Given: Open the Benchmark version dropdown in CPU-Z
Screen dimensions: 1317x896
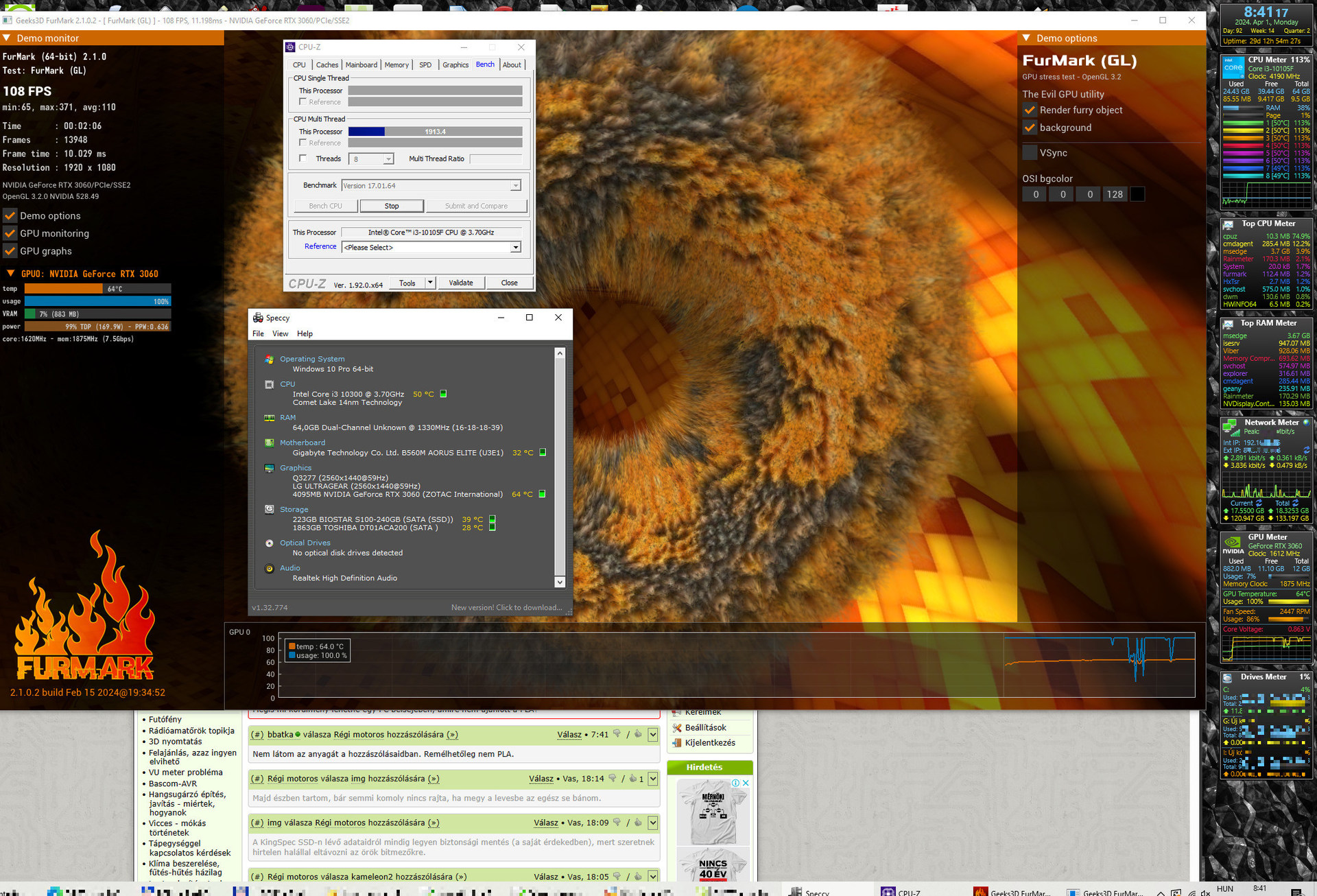Looking at the screenshot, I should point(515,186).
